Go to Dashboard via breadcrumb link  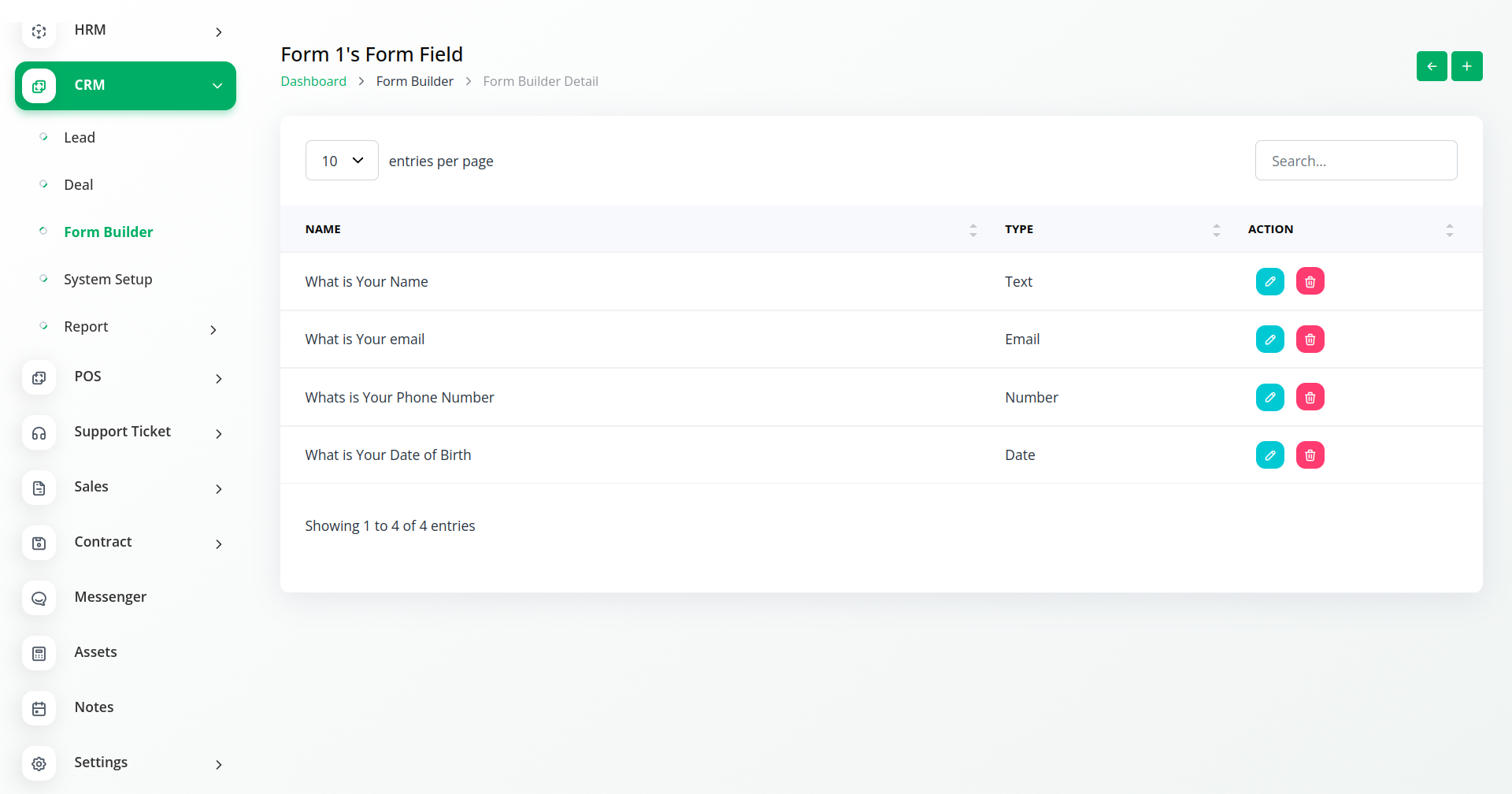(313, 81)
